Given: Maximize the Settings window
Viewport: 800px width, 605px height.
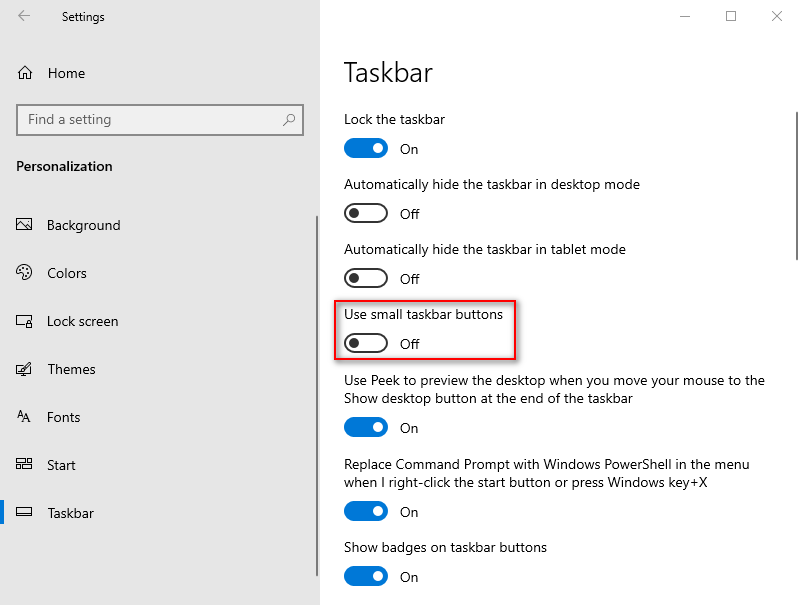Looking at the screenshot, I should point(731,16).
